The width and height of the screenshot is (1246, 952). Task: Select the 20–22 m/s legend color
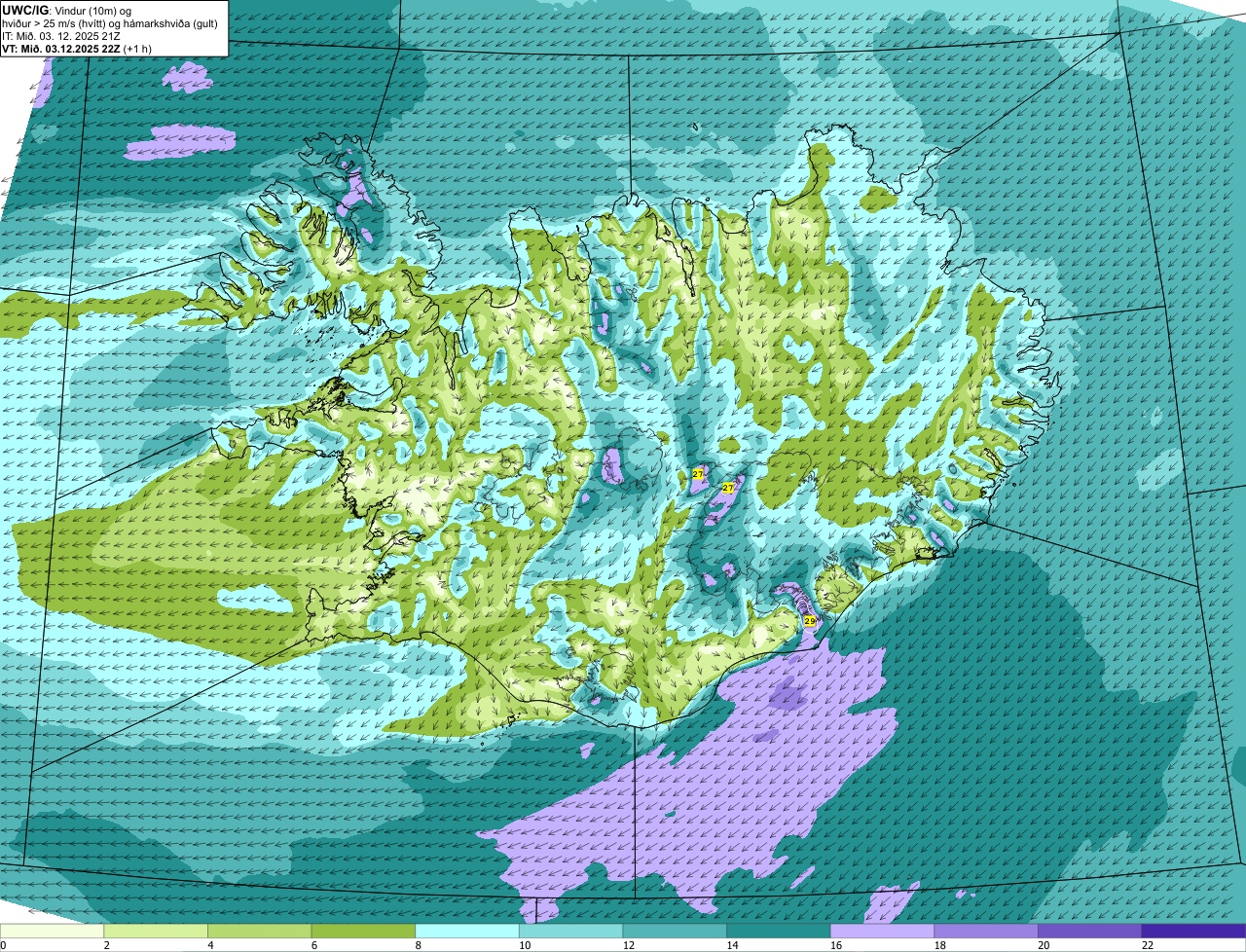(x=1089, y=931)
